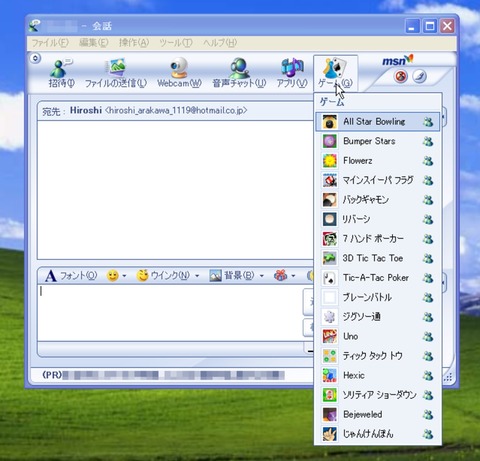Click buddy icon beside Uno
This screenshot has width=480, height=461.
pyautogui.click(x=428, y=337)
